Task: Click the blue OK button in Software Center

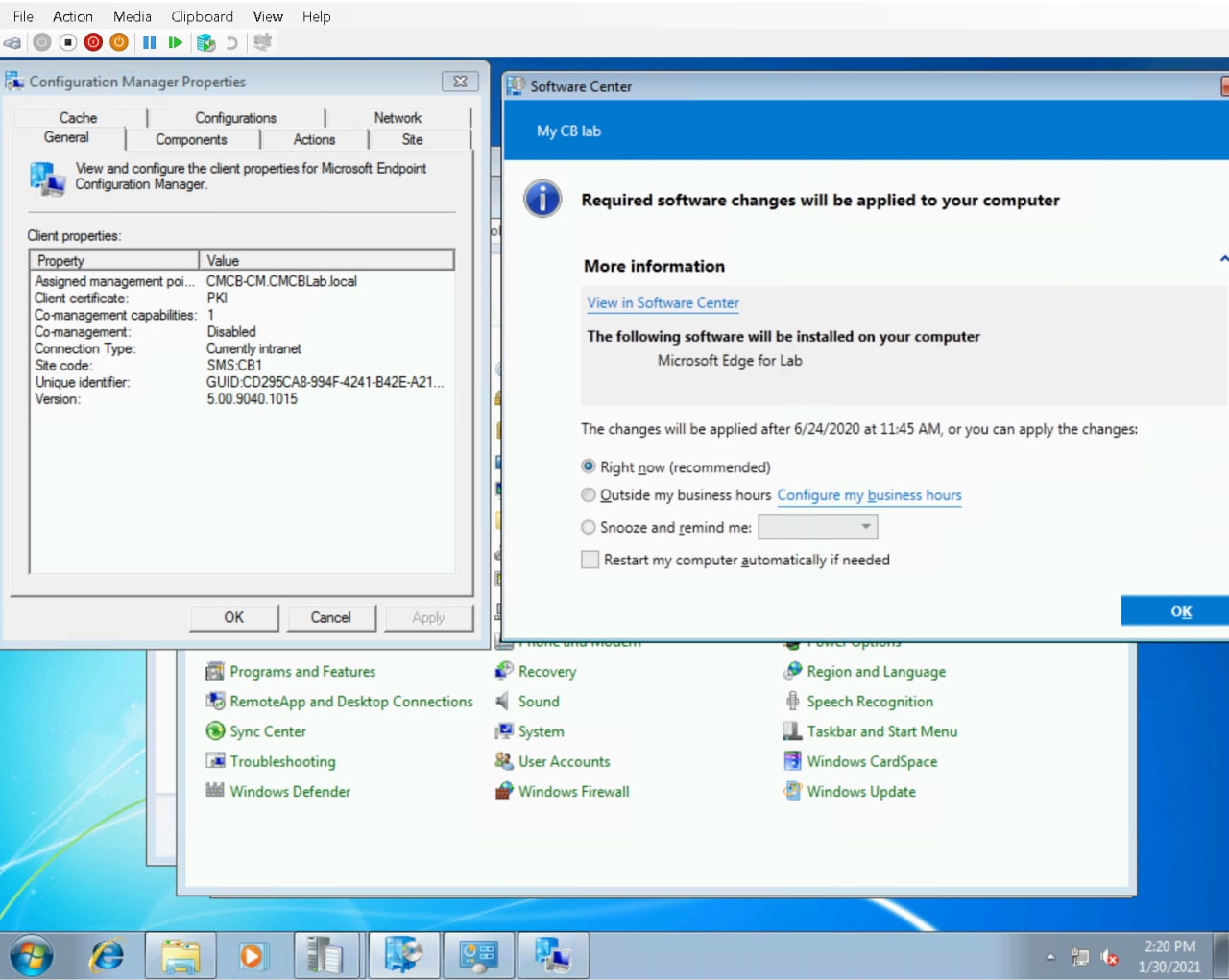Action: pos(1180,610)
